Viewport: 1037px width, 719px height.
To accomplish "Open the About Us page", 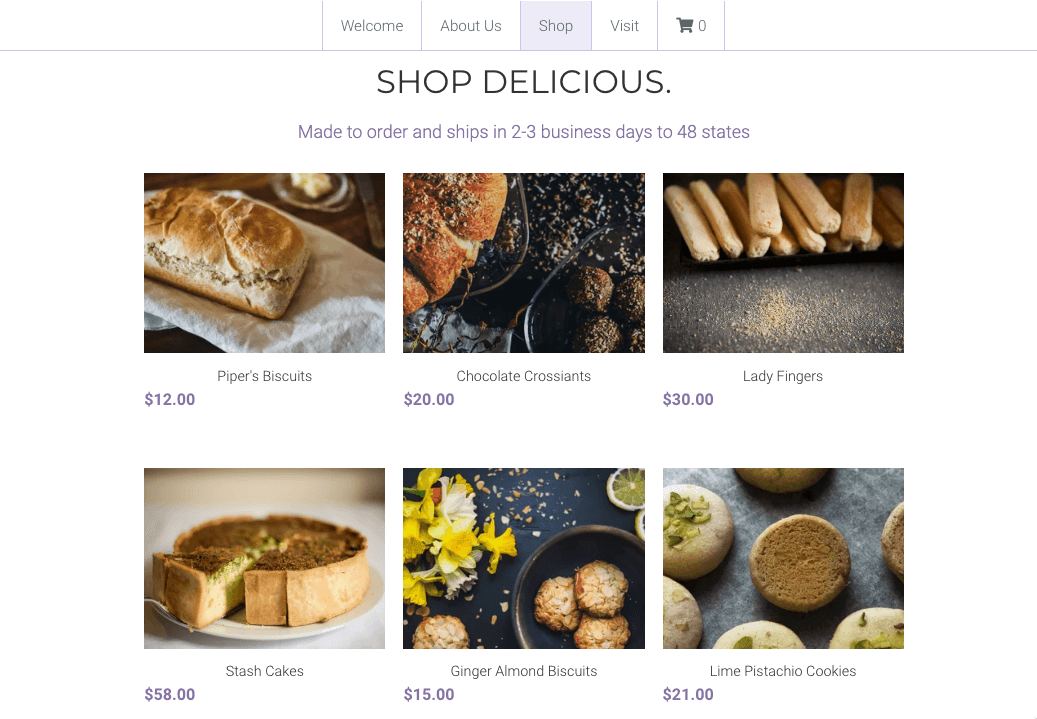I will (470, 26).
